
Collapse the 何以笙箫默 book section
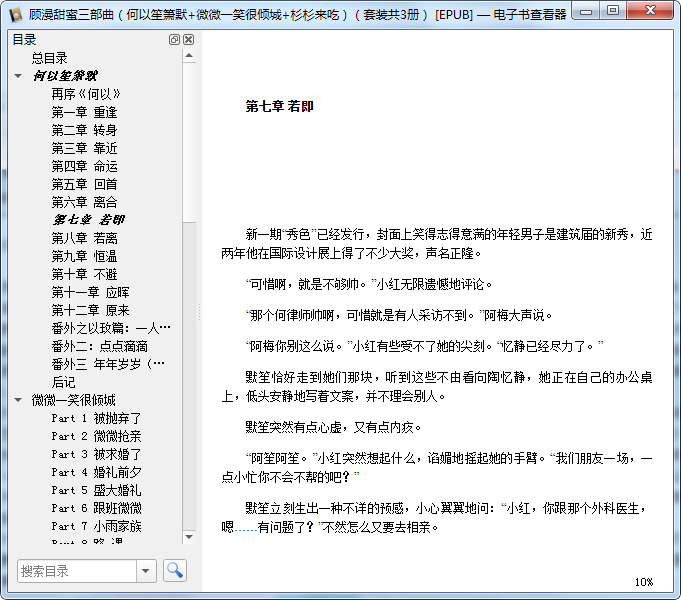18,76
